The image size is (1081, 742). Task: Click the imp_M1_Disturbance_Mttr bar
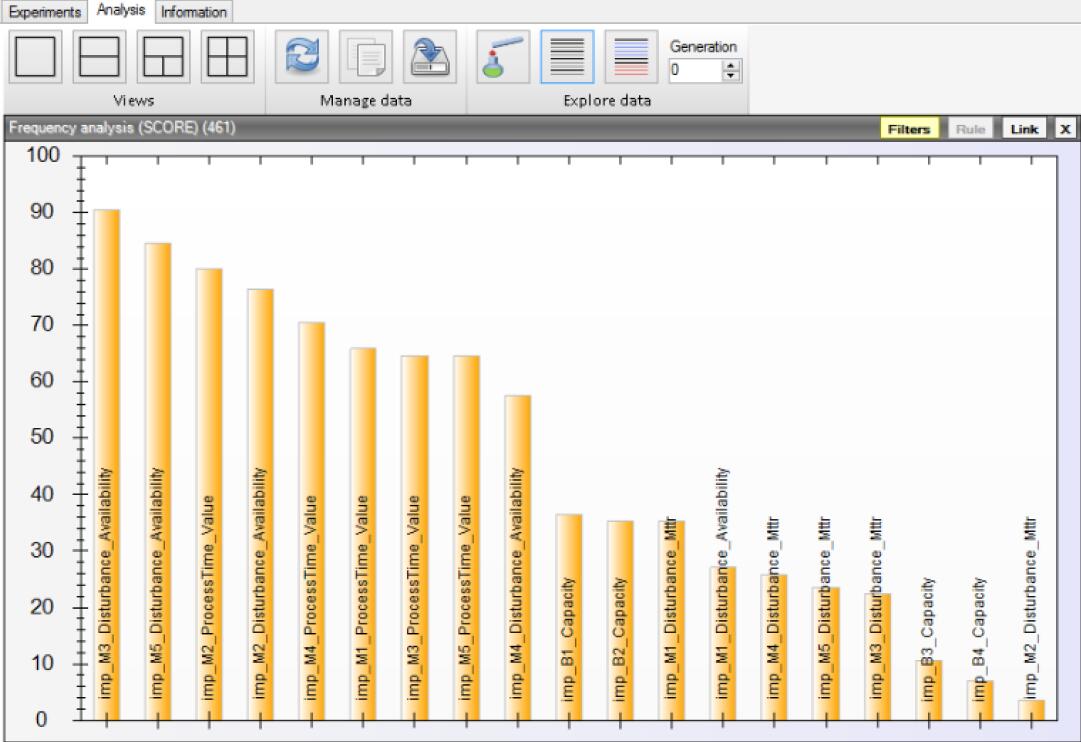(x=671, y=621)
